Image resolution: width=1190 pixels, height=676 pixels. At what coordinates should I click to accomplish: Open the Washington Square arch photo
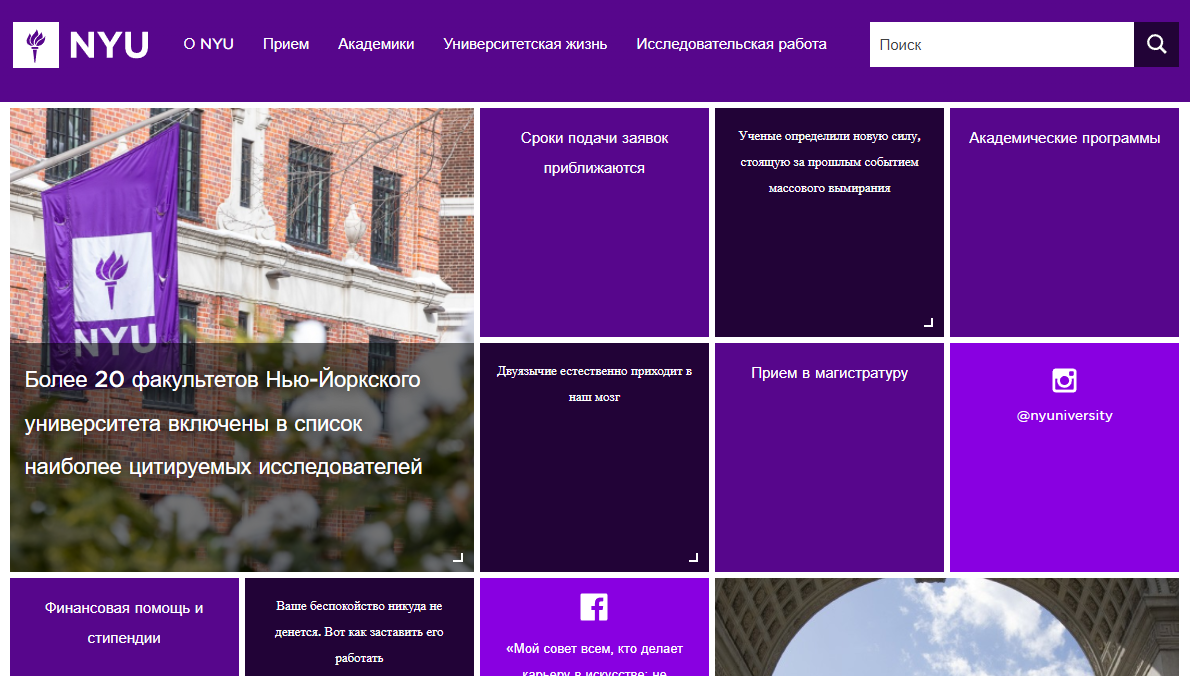tap(946, 627)
